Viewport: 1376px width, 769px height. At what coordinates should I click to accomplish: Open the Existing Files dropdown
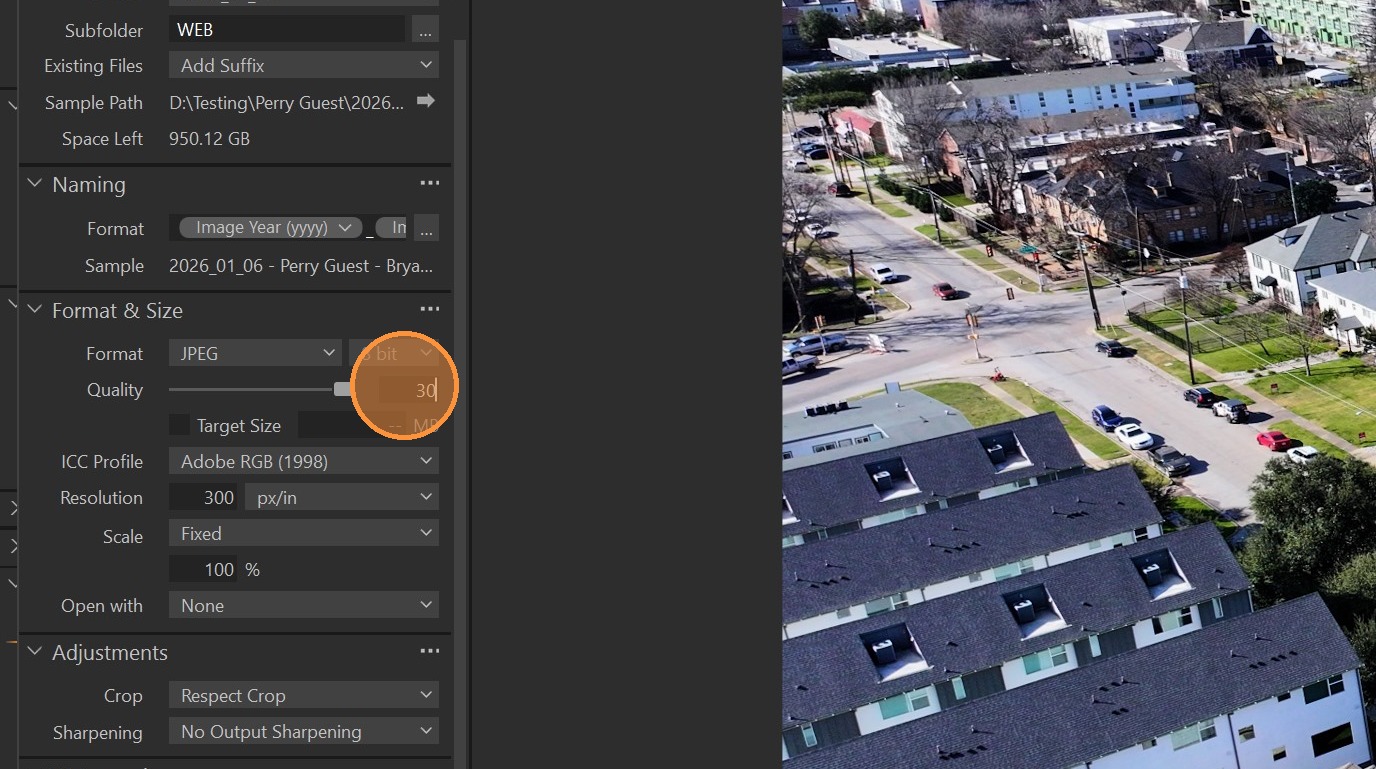pos(304,66)
